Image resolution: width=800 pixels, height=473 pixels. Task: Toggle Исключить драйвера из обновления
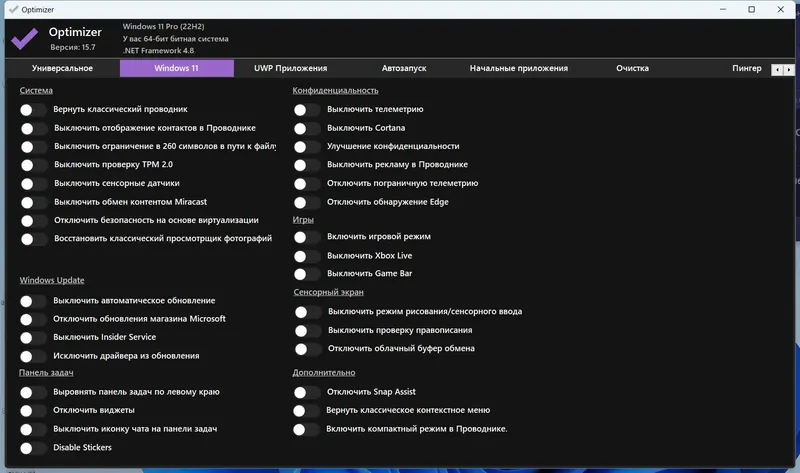coord(33,356)
